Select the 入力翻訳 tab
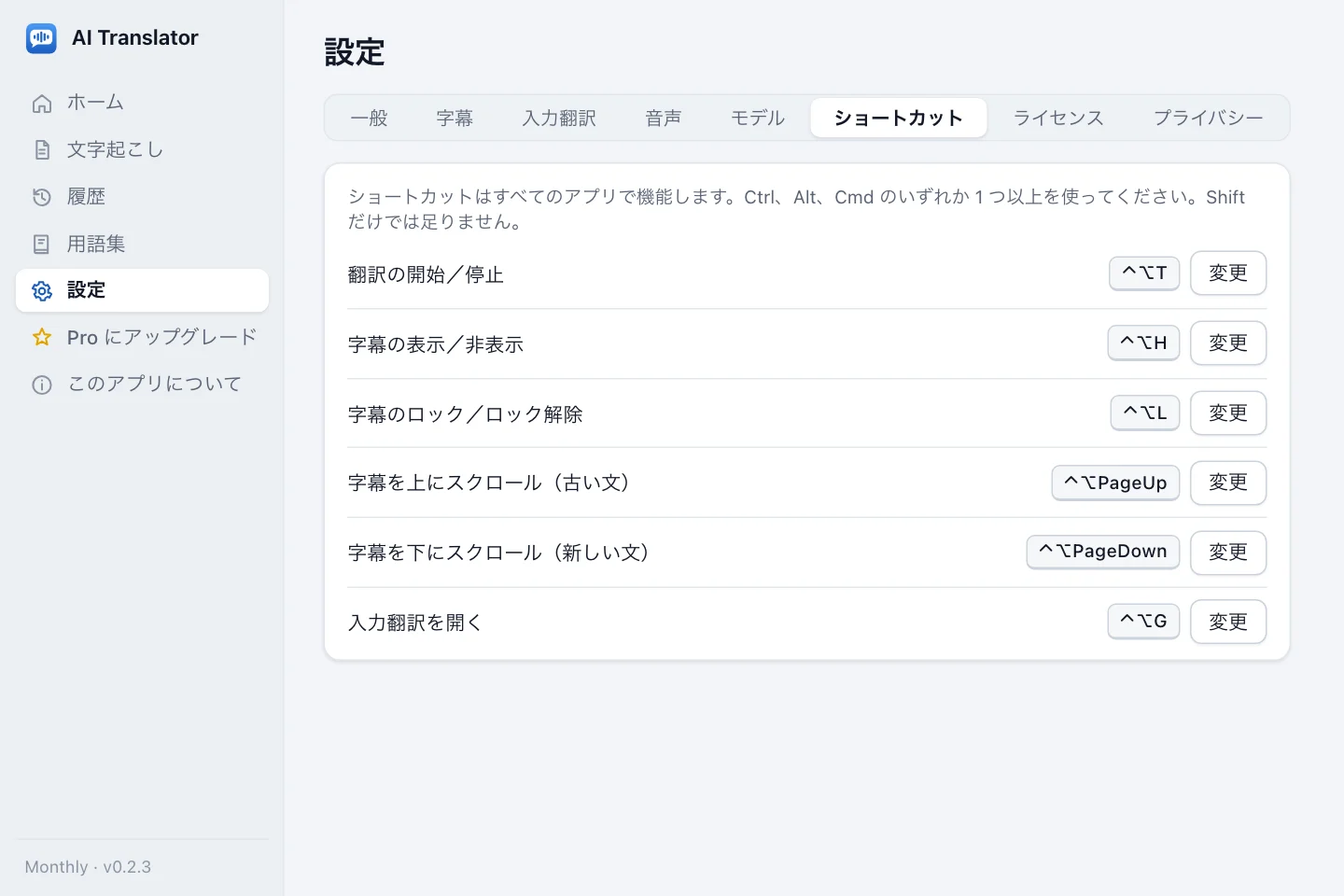1344x896 pixels. click(x=559, y=118)
